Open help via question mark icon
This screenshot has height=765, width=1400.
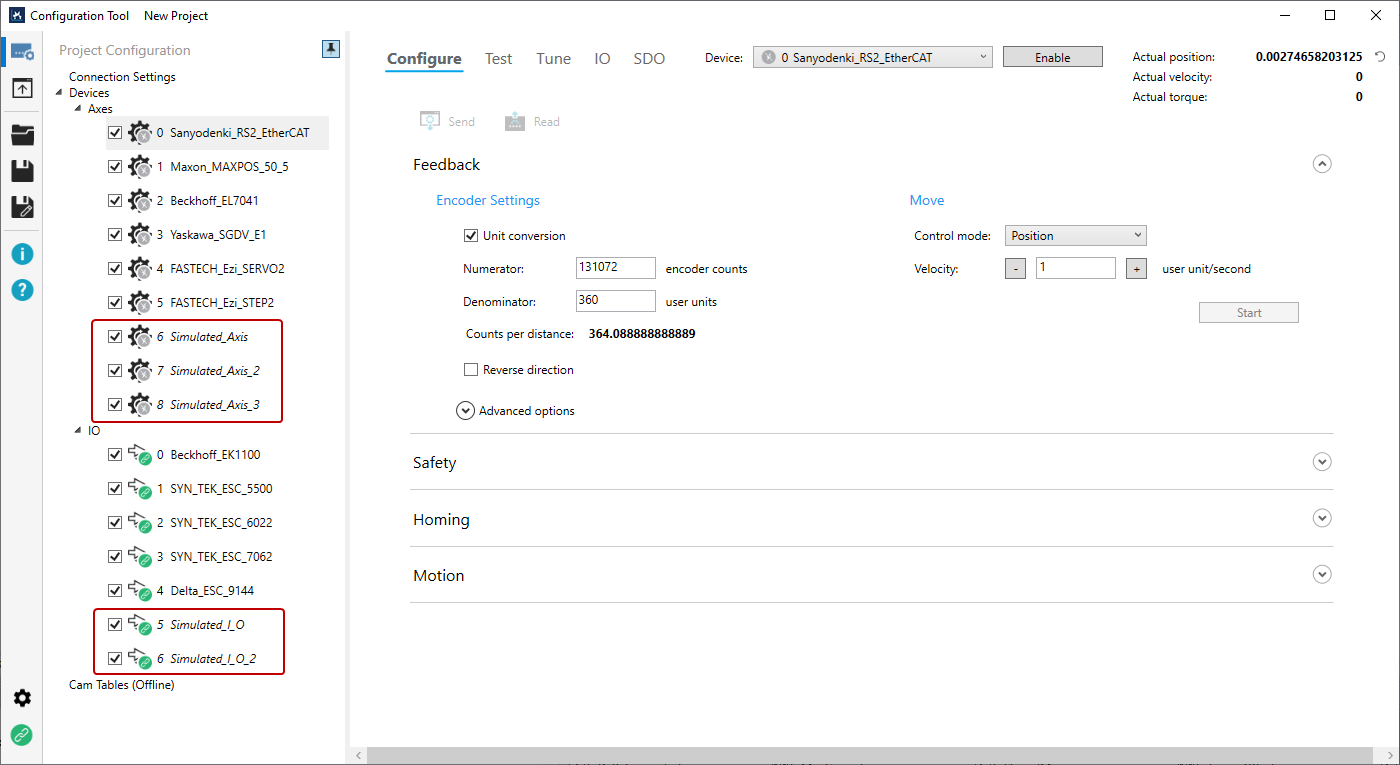[x=22, y=290]
